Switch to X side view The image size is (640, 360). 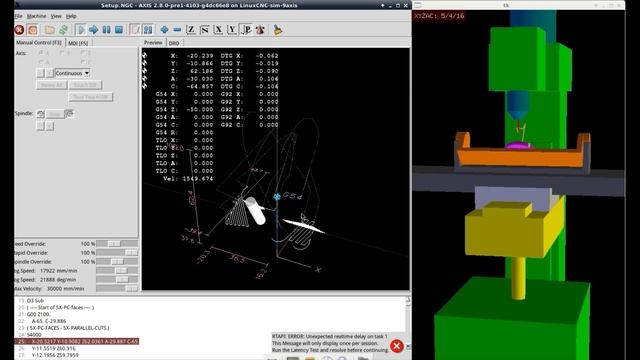[x=218, y=30]
